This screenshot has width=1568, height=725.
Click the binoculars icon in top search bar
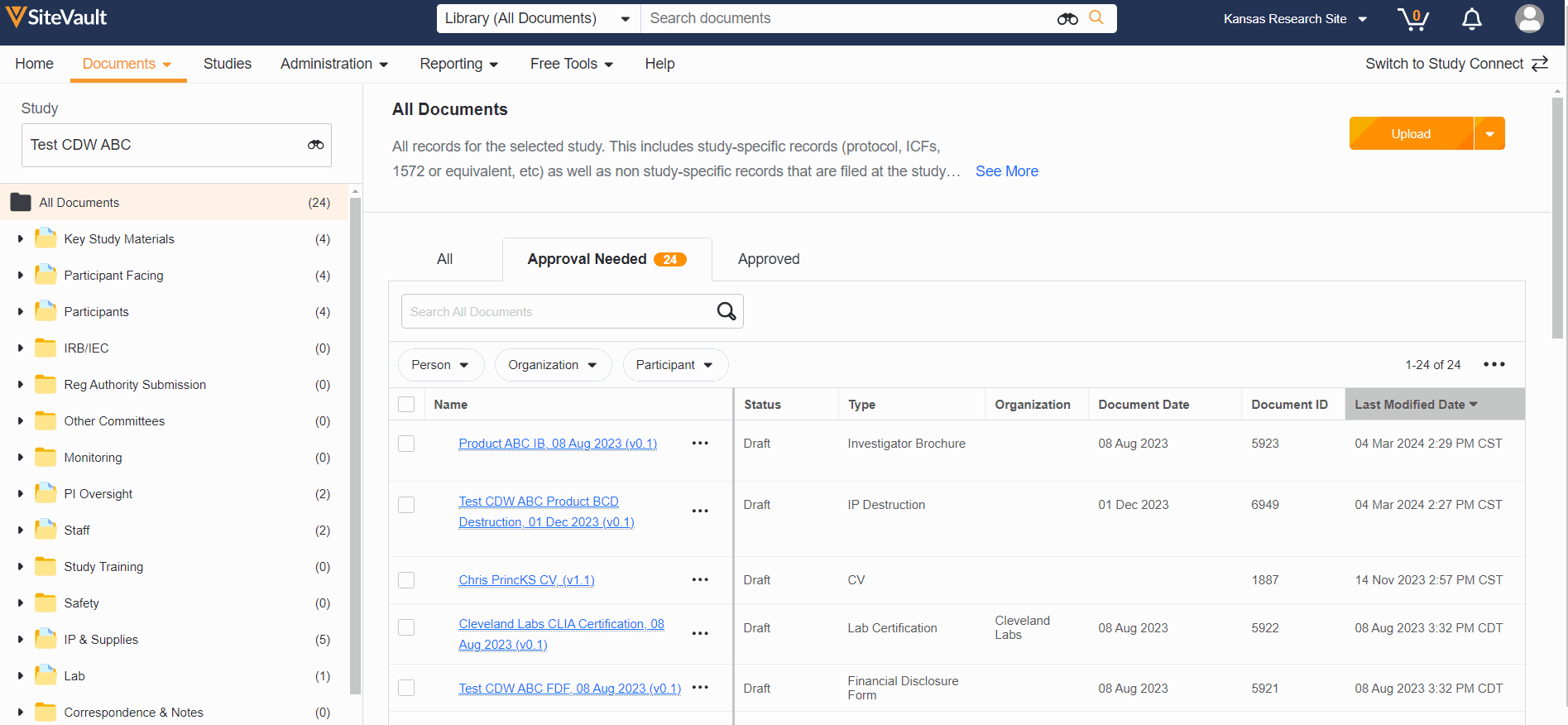click(1067, 19)
